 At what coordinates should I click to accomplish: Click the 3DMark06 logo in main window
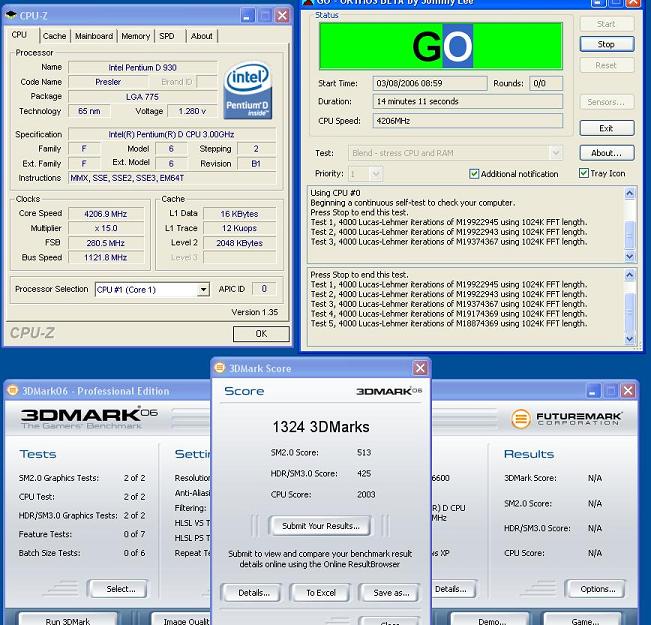point(89,418)
